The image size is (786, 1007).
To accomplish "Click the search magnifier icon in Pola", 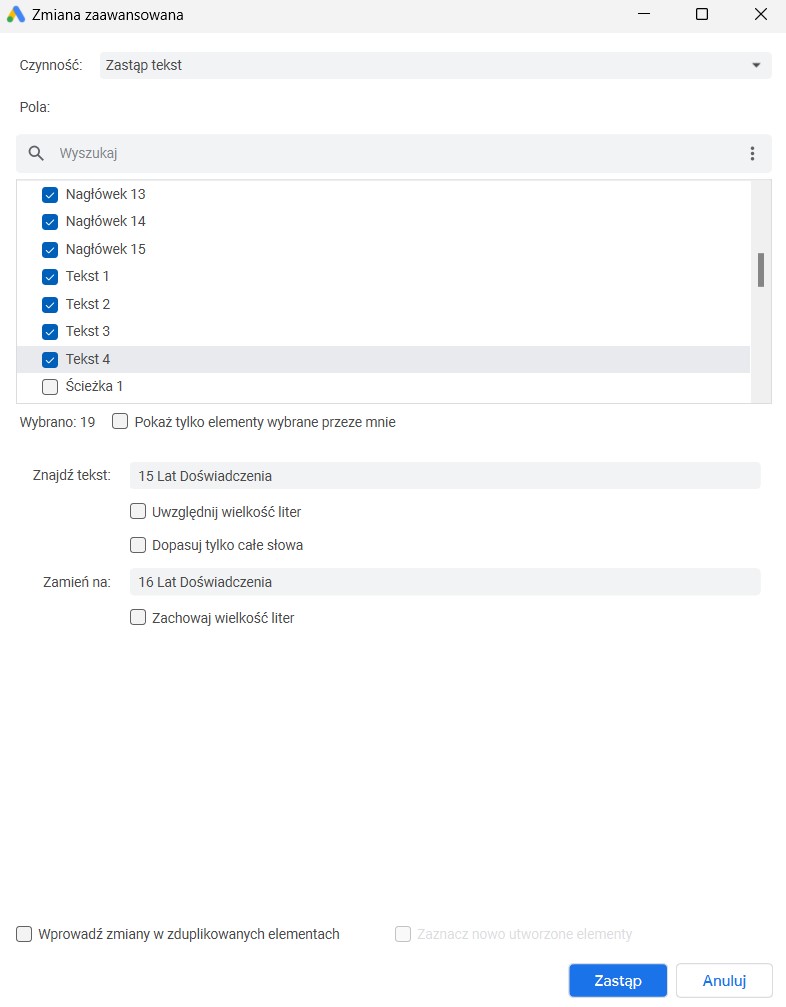I will 36,153.
